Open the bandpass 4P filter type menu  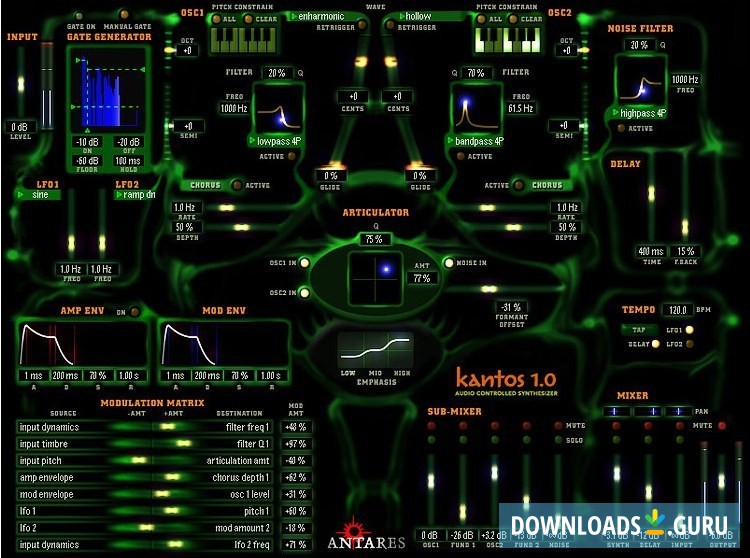(x=475, y=141)
